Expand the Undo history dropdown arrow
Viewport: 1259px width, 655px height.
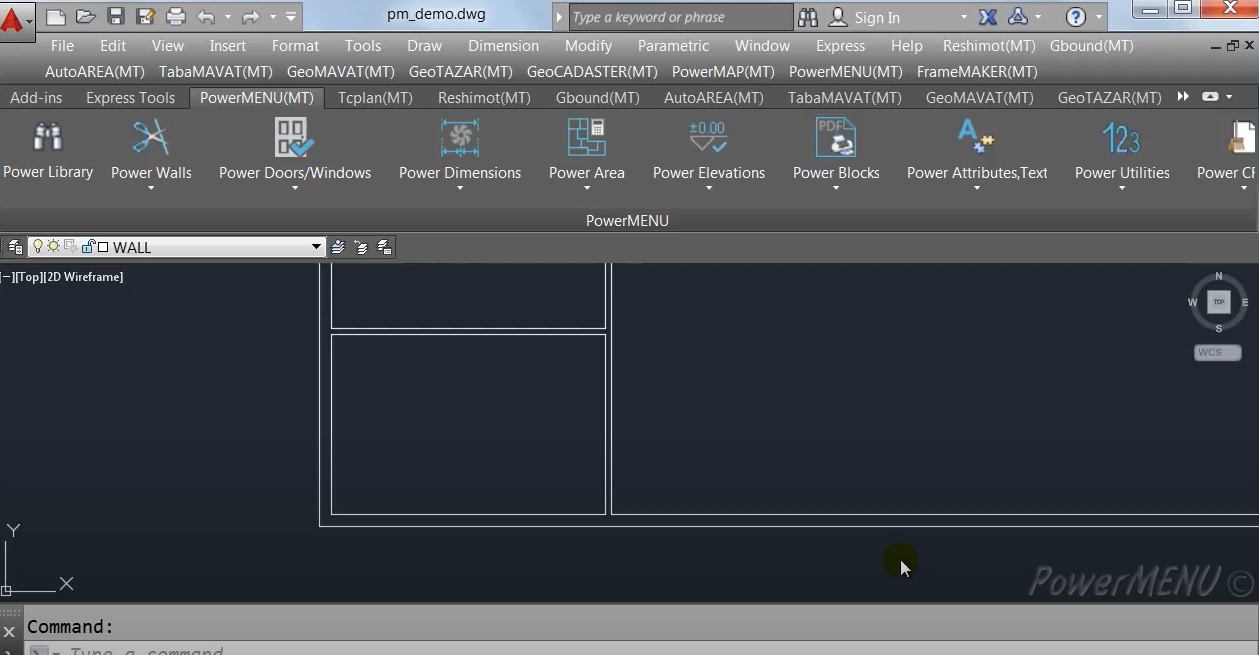click(x=228, y=17)
